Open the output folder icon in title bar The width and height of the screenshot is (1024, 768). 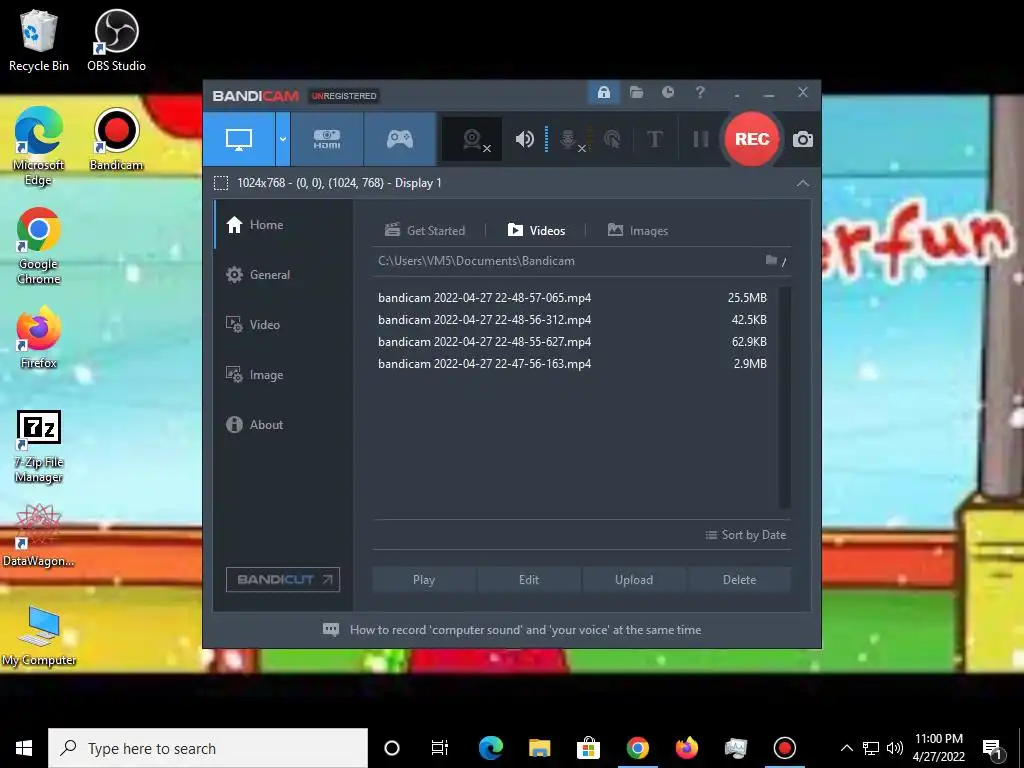(x=637, y=93)
